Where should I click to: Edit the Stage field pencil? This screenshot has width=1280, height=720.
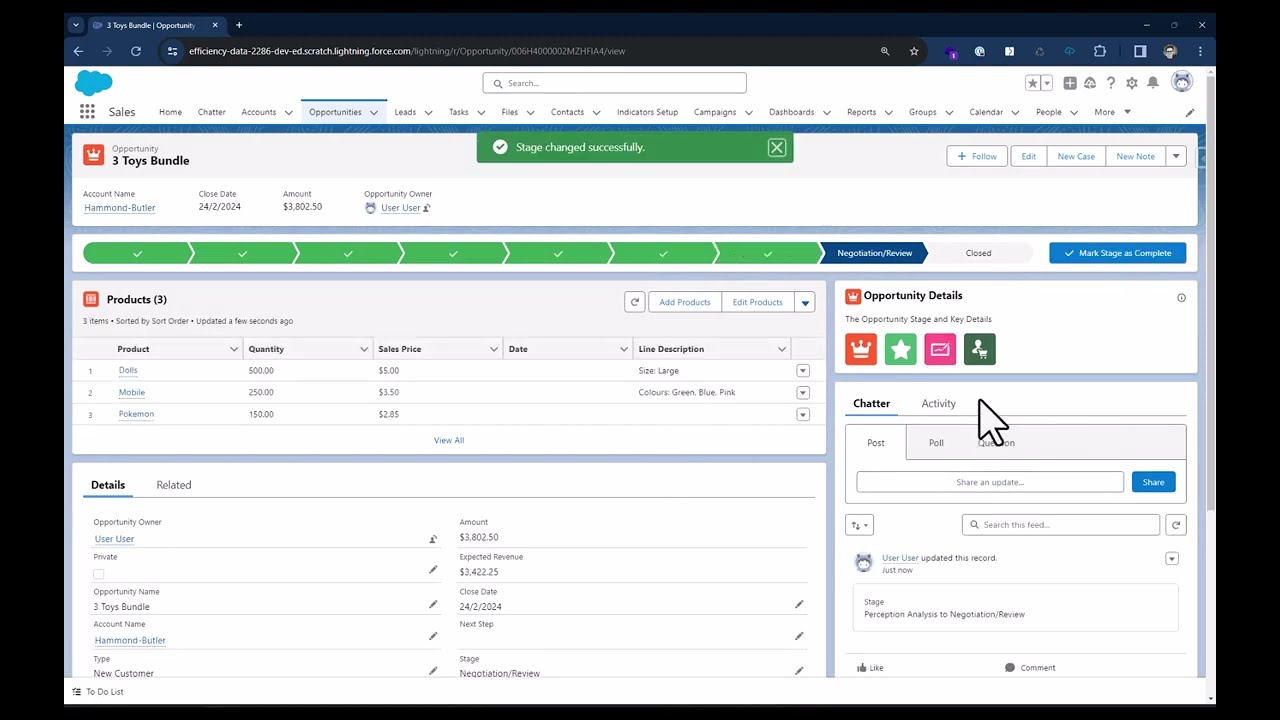point(799,671)
